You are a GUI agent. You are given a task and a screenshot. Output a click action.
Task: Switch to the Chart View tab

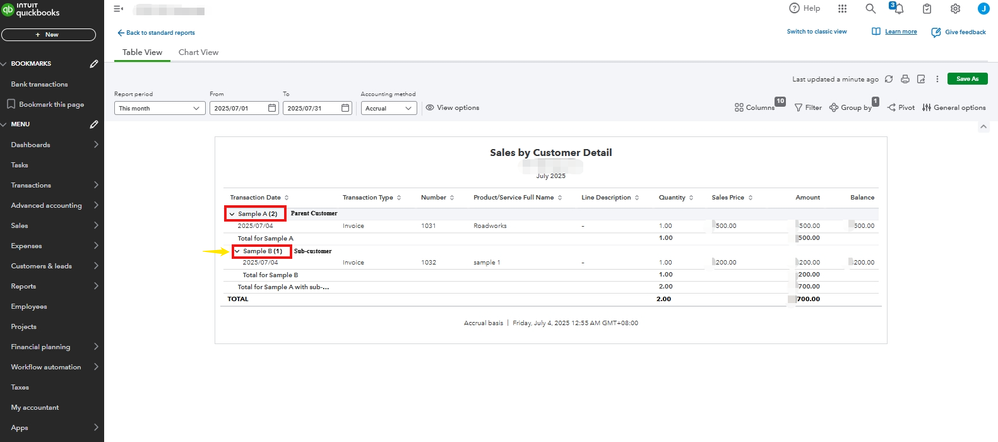click(x=198, y=52)
